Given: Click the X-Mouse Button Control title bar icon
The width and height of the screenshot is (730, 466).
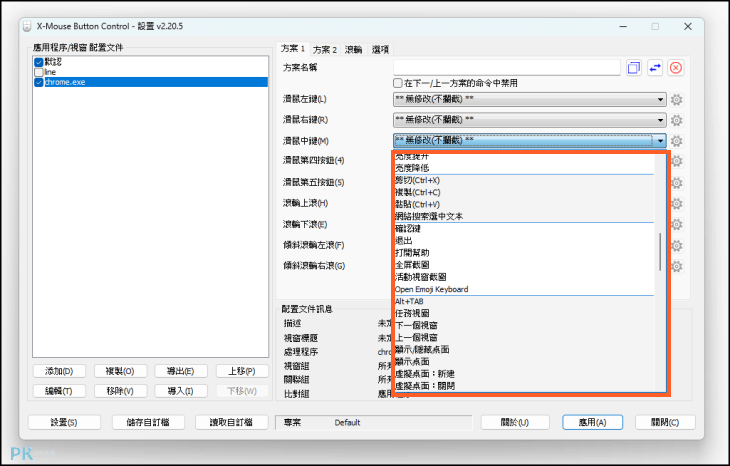Looking at the screenshot, I should coord(27,27).
